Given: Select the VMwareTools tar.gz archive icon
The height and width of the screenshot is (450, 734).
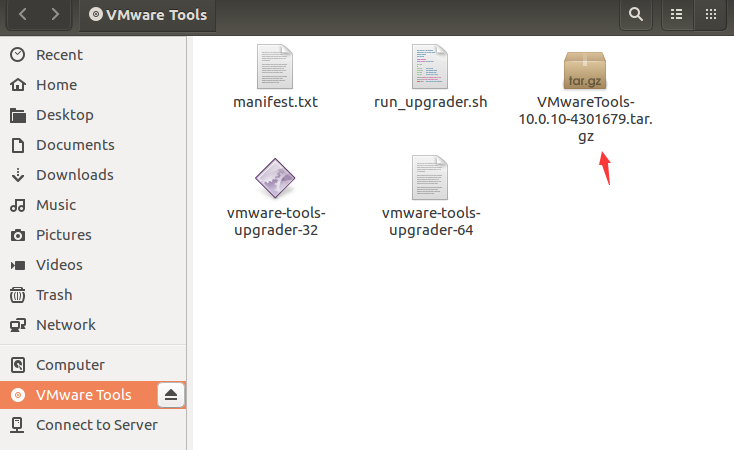Looking at the screenshot, I should coord(585,70).
